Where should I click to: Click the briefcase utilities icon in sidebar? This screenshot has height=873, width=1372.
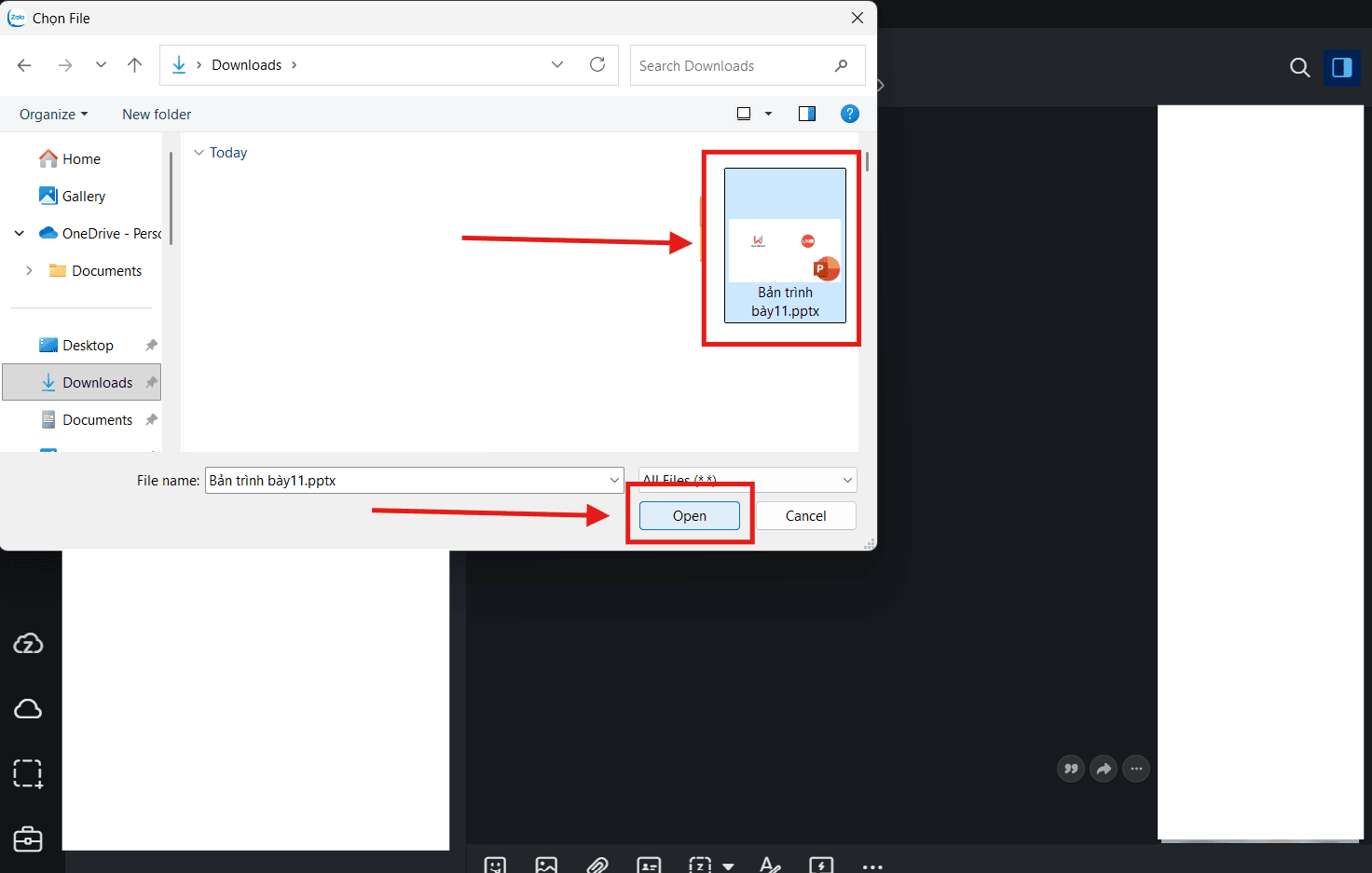[x=28, y=839]
